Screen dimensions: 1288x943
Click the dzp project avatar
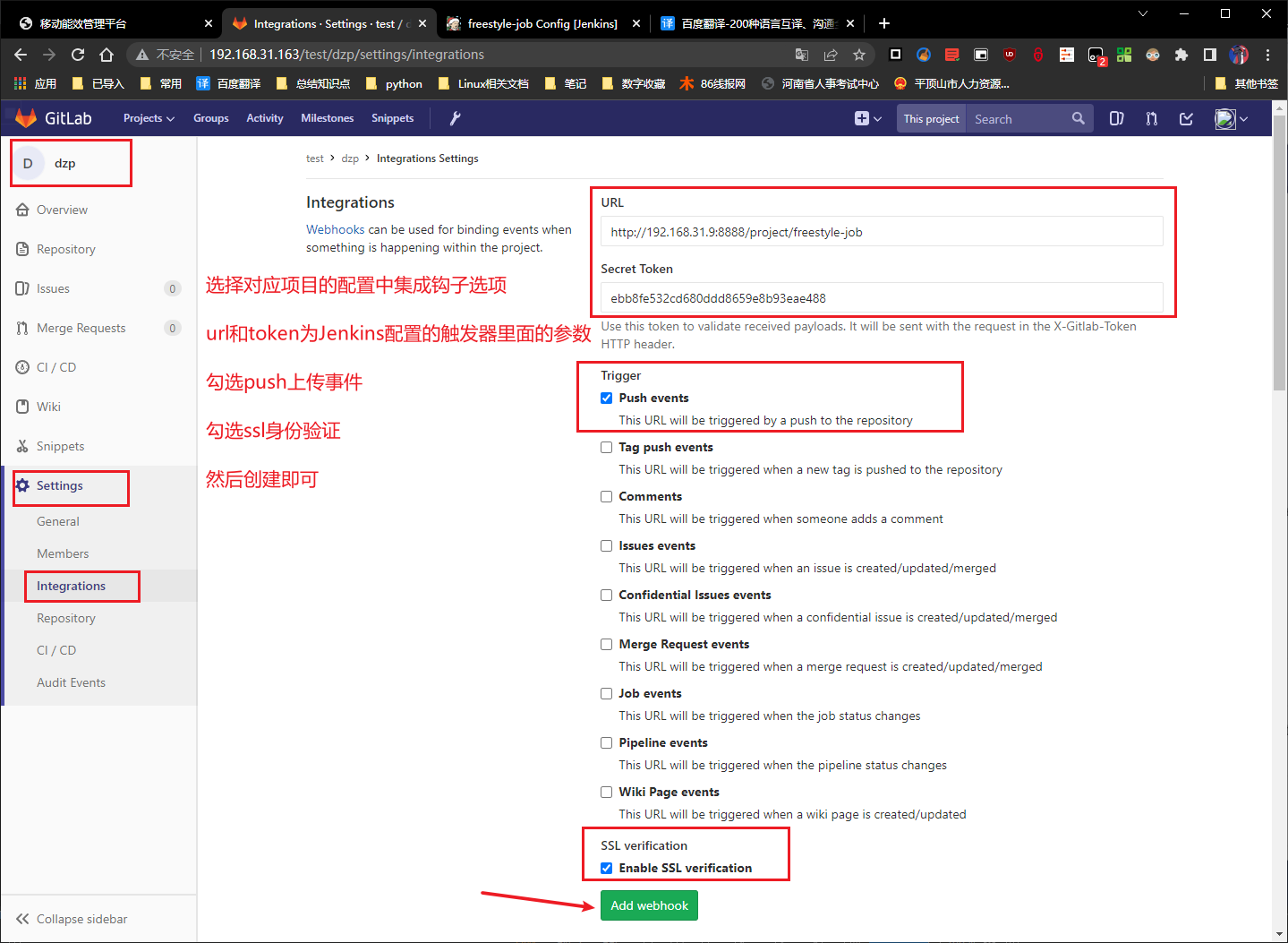(x=28, y=163)
